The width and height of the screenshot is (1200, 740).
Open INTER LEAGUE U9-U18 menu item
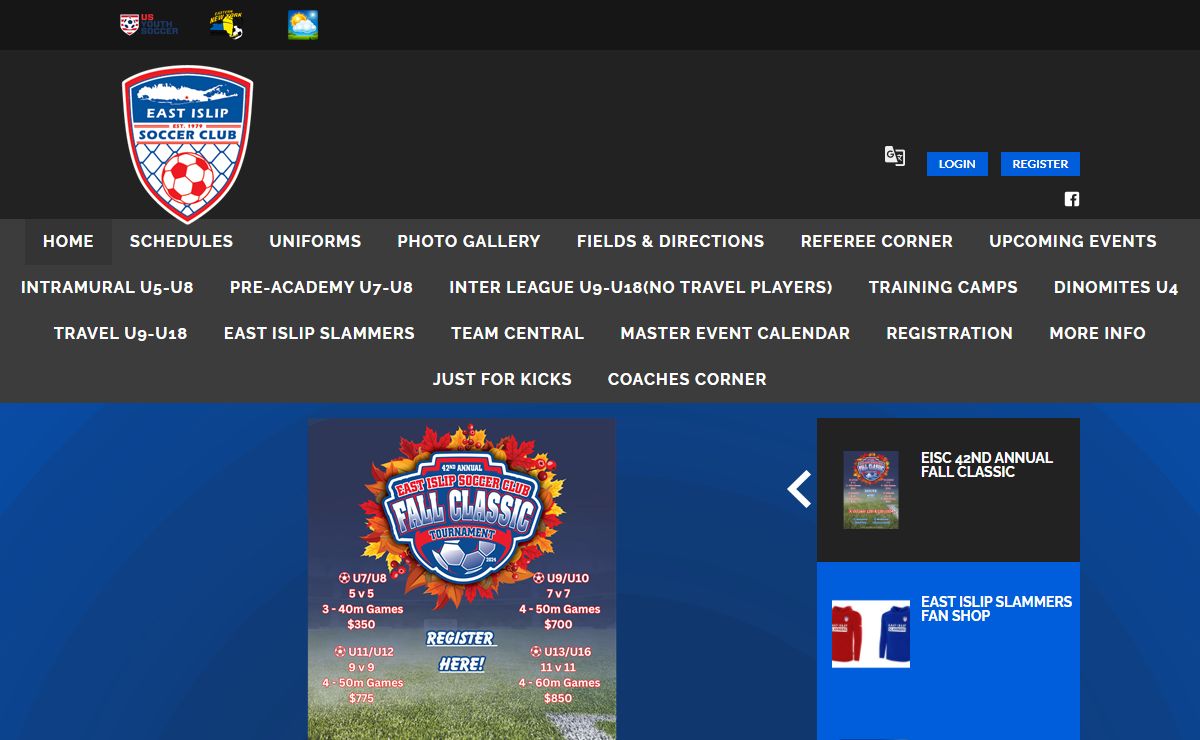[x=641, y=287]
